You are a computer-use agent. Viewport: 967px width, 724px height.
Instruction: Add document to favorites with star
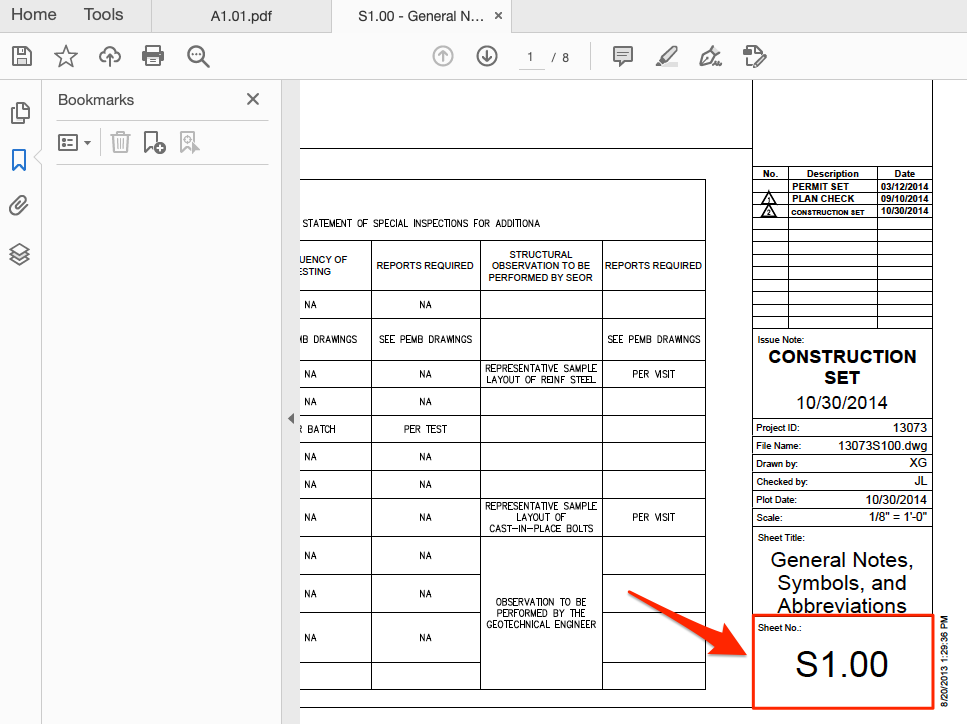pyautogui.click(x=65, y=56)
